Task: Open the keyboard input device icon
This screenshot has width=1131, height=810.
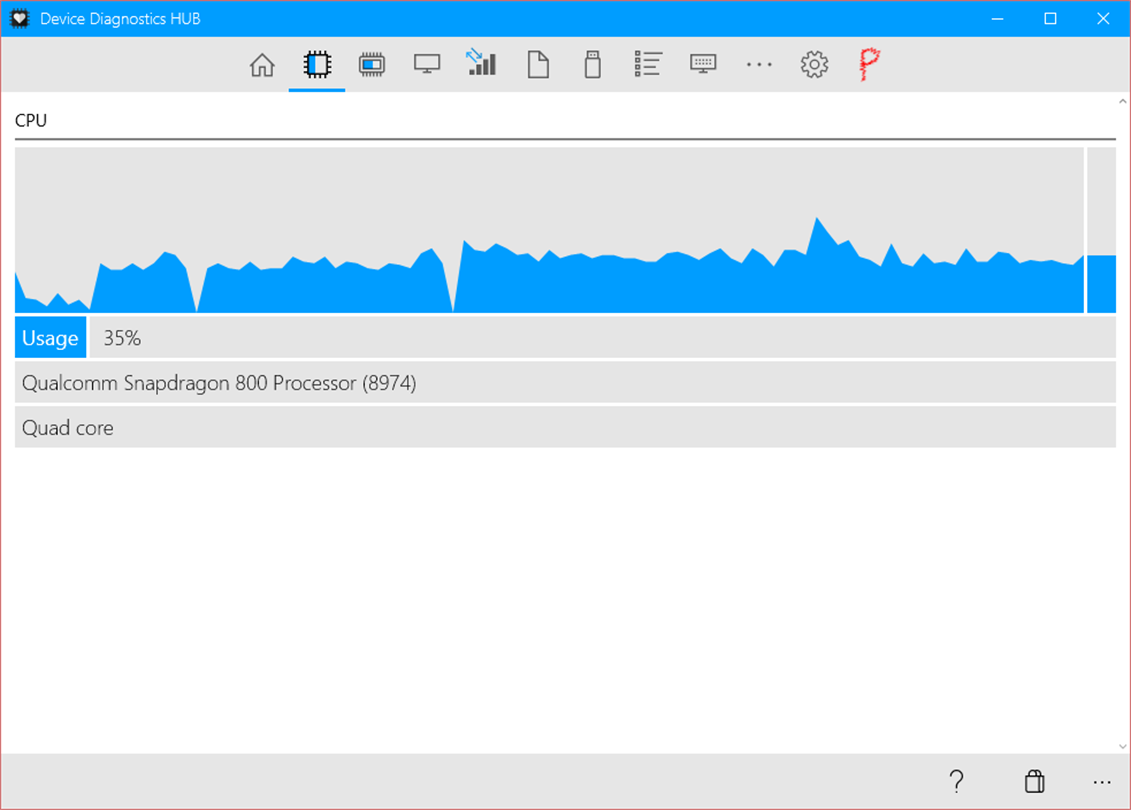Action: pyautogui.click(x=703, y=63)
